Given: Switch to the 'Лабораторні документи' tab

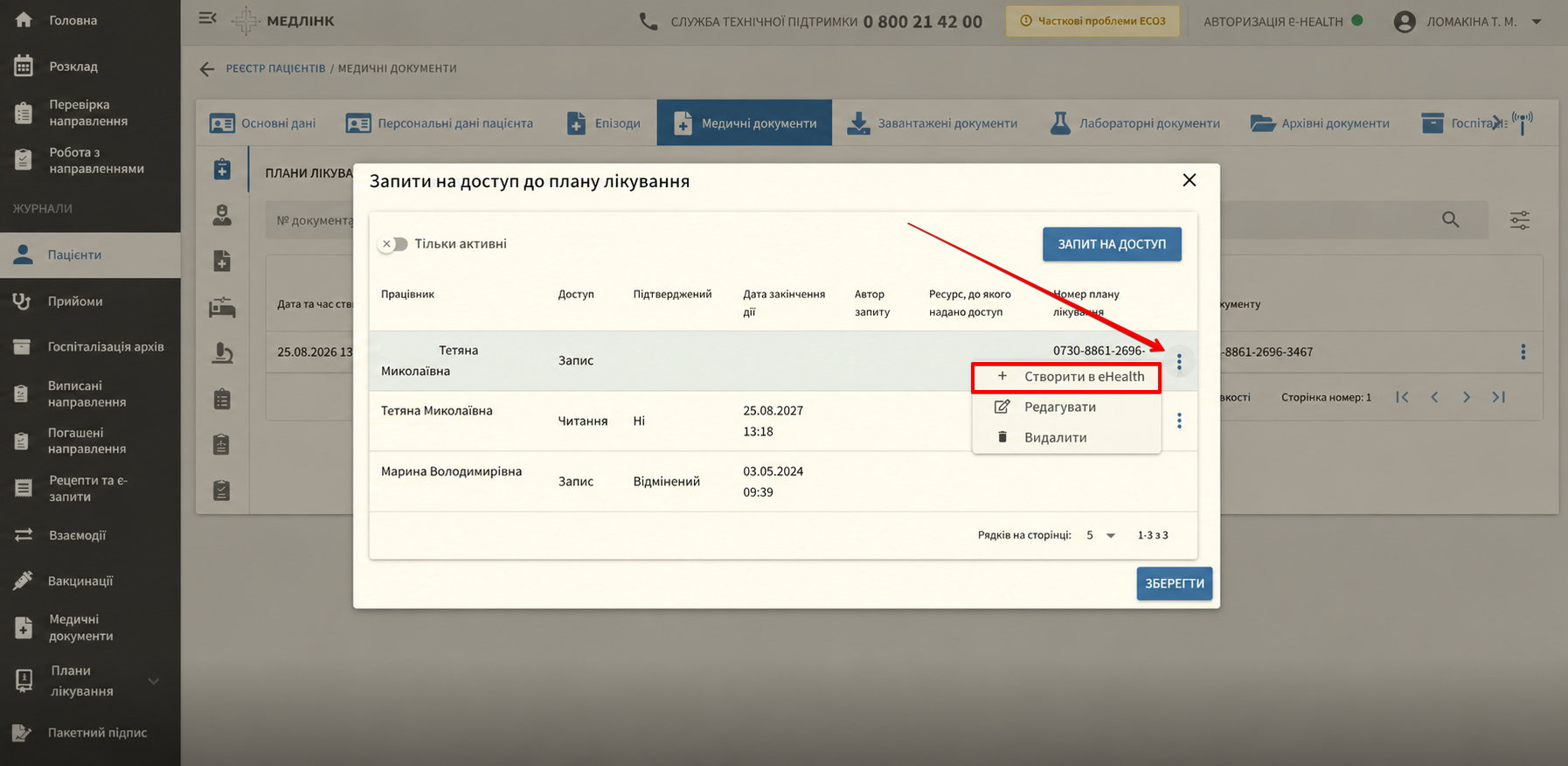Looking at the screenshot, I should pyautogui.click(x=1134, y=123).
